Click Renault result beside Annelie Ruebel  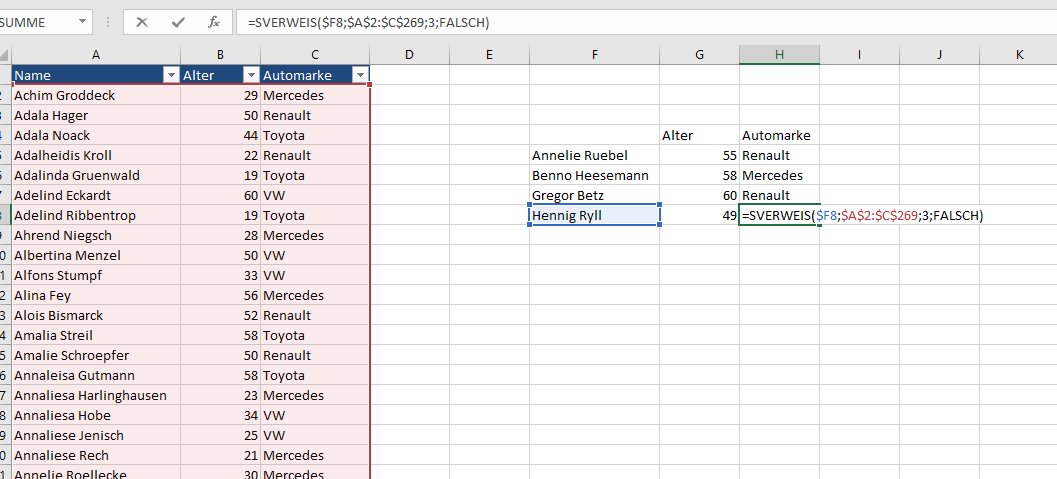pyautogui.click(x=779, y=155)
